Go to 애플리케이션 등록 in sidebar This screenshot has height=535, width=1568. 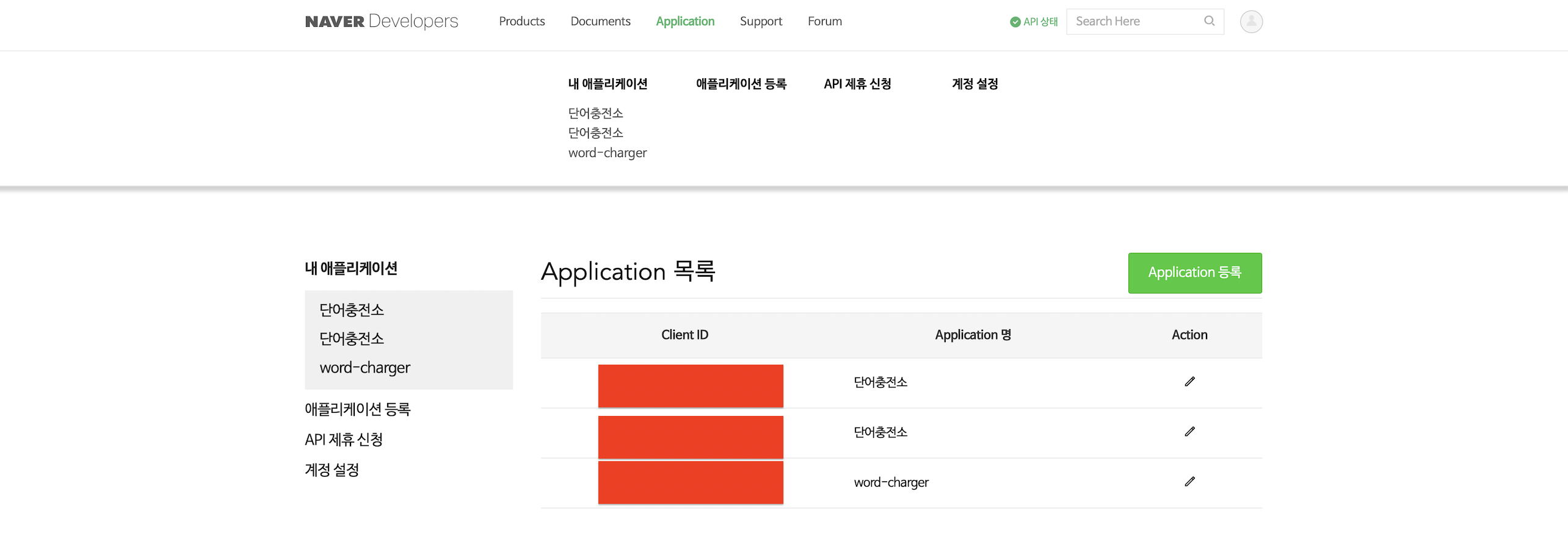358,409
